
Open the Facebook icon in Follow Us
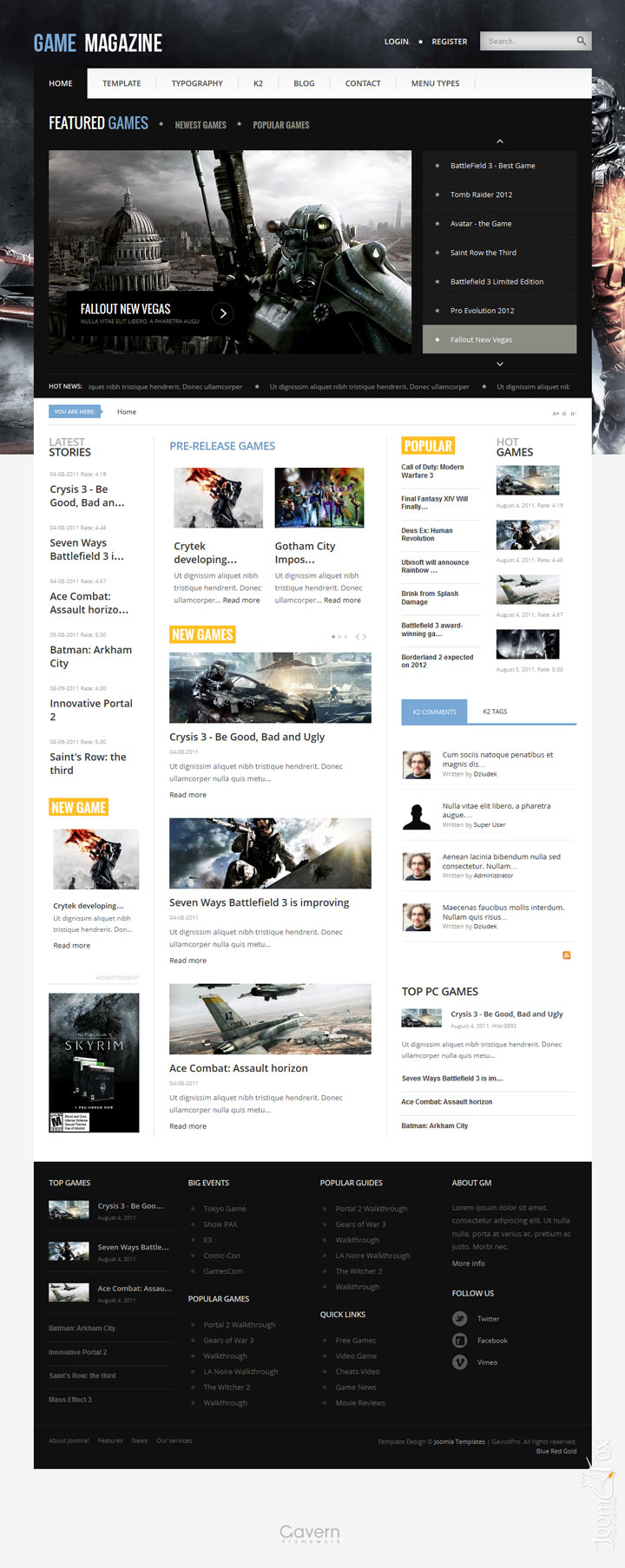(x=460, y=1340)
